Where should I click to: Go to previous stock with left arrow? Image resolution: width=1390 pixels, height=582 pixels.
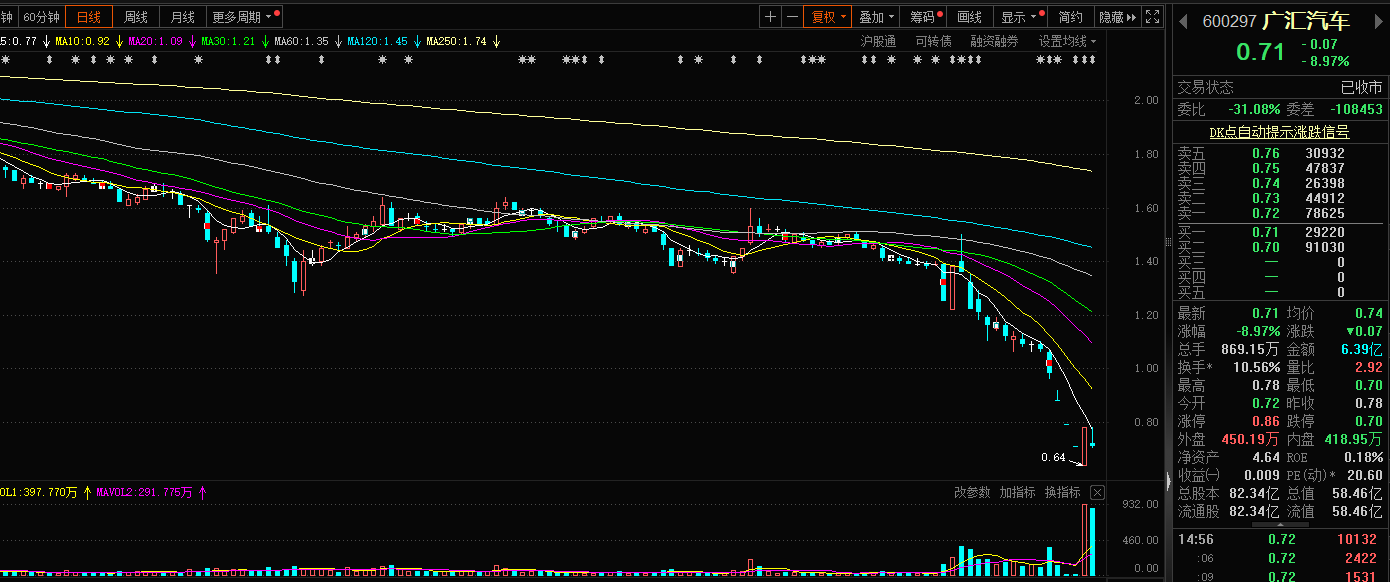pos(1182,21)
